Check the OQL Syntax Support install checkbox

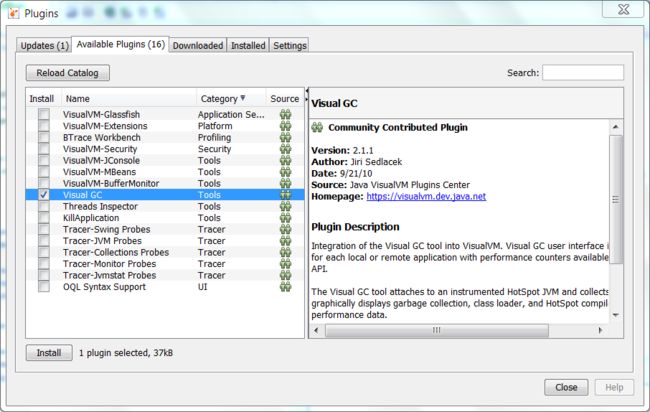(44, 287)
